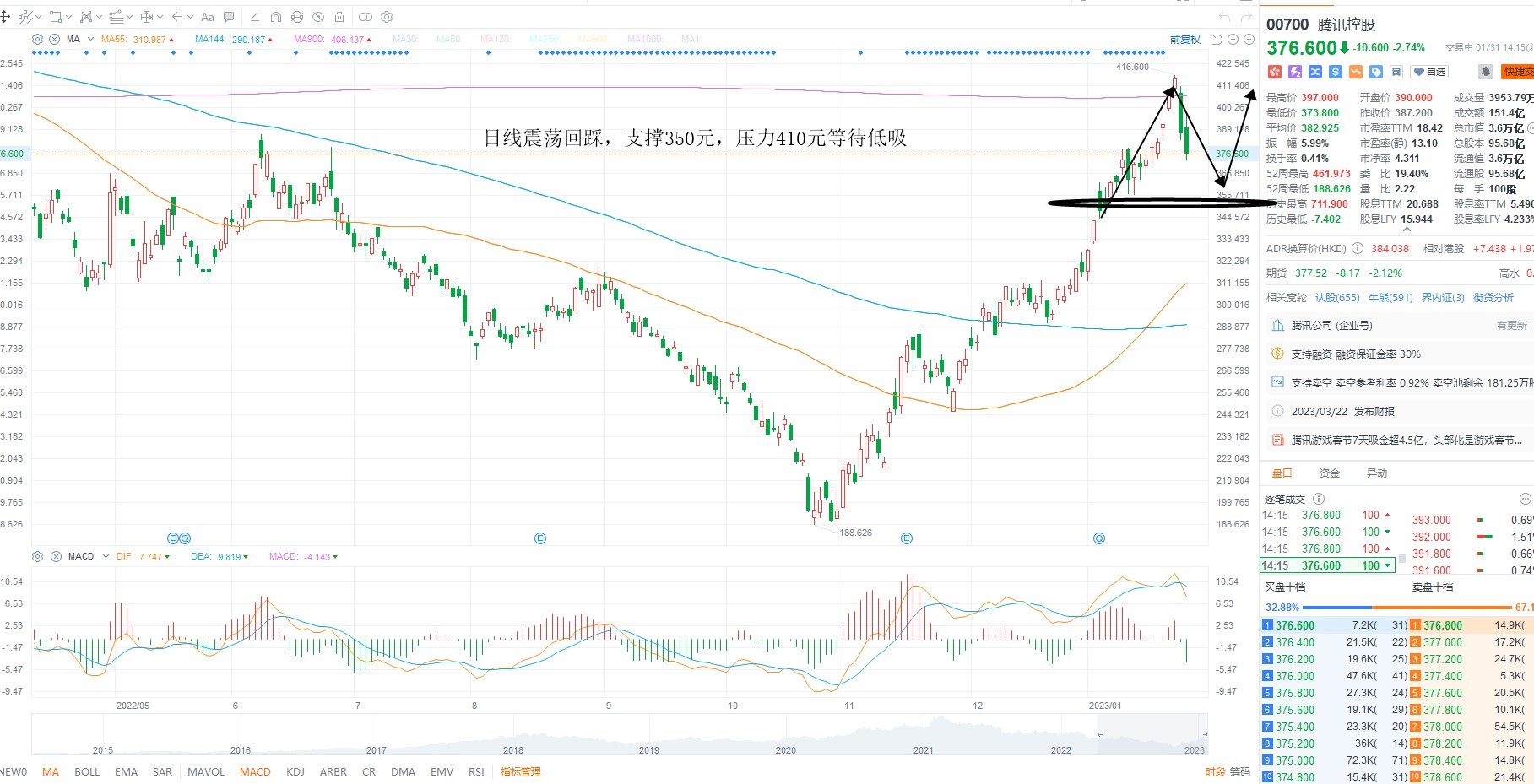Expand the MA indicator dropdown
1534x784 pixels.
(x=90, y=39)
